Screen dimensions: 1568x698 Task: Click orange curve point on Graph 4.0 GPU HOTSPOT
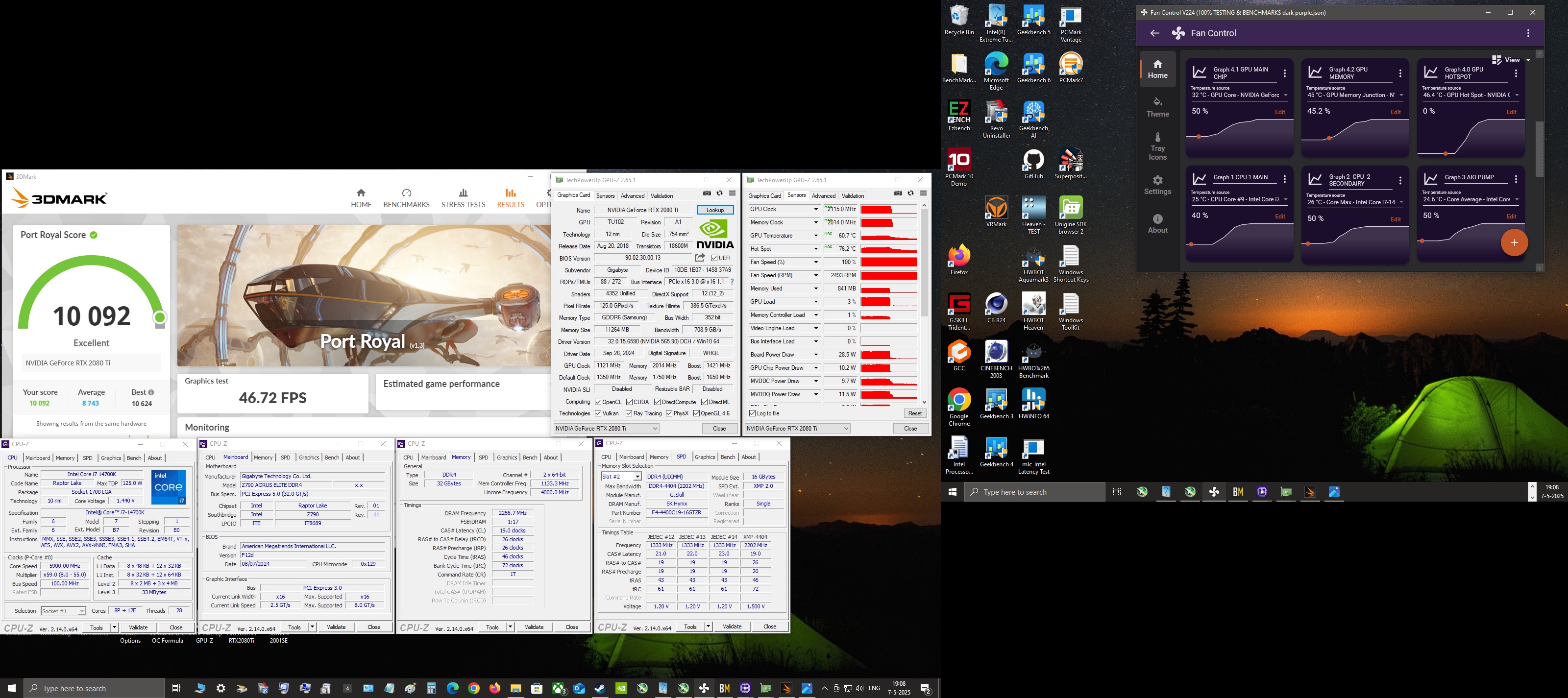(x=1445, y=154)
